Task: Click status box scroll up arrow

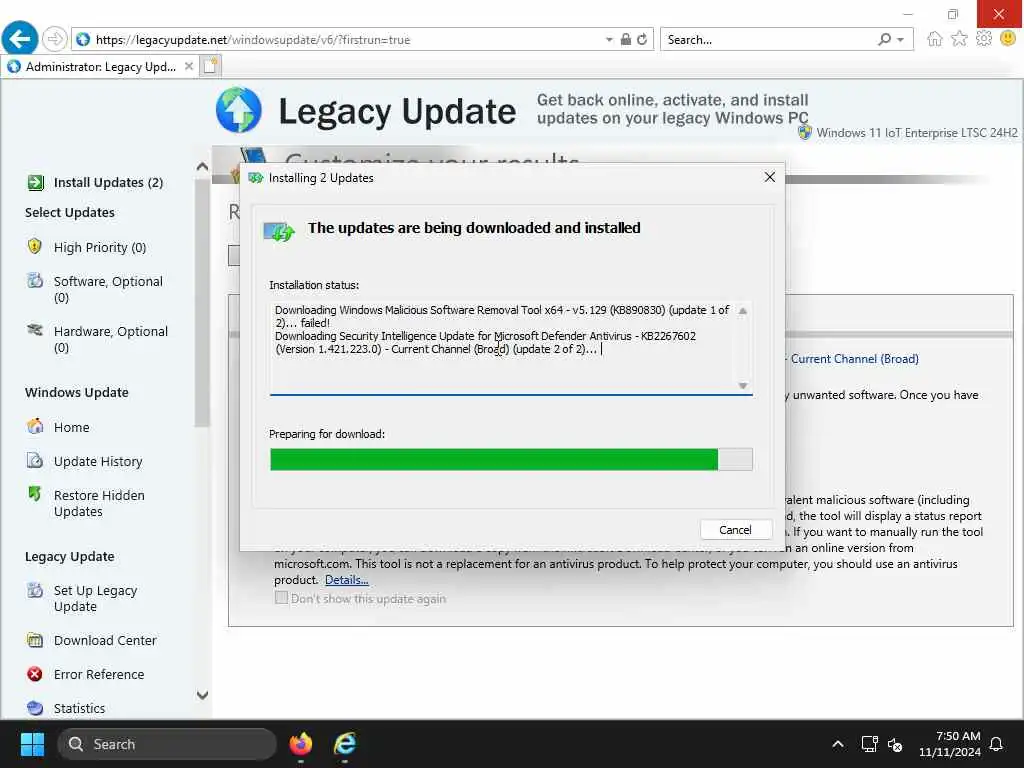Action: (x=743, y=312)
